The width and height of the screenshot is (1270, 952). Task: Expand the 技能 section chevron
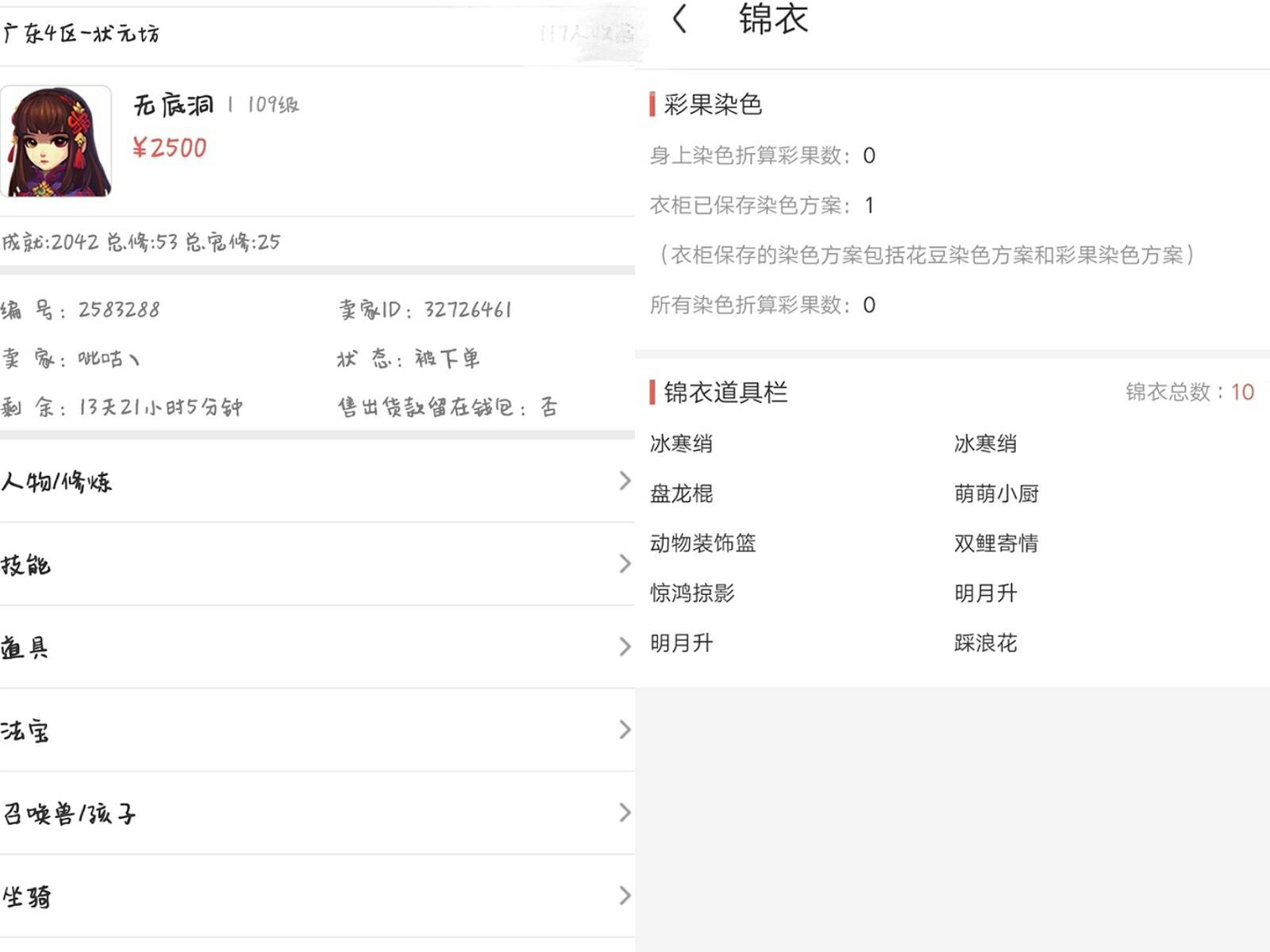click(625, 564)
